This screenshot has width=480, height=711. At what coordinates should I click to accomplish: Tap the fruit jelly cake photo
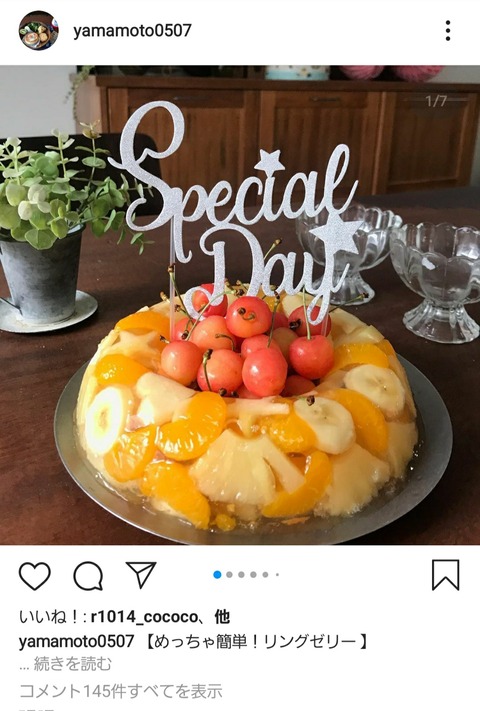click(x=240, y=305)
